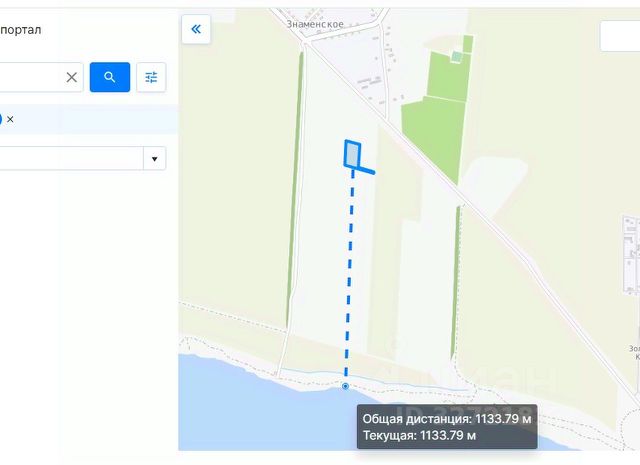640x465 pixels.
Task: Click inside the search input field
Action: (30, 77)
